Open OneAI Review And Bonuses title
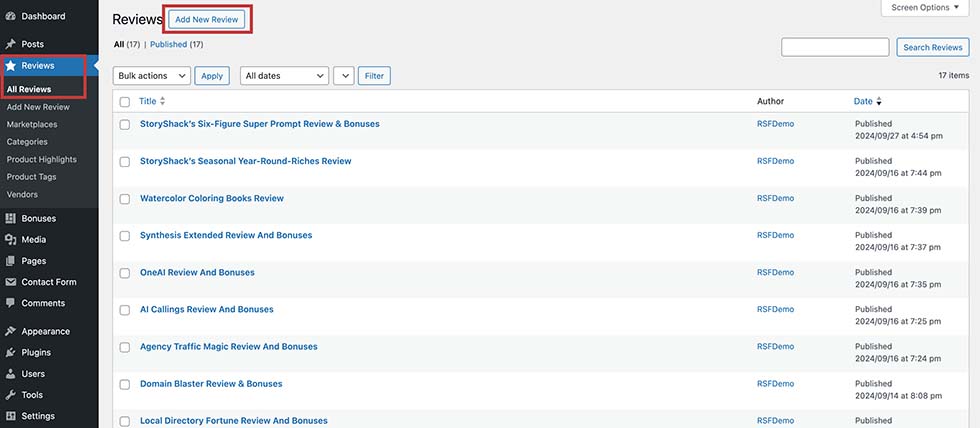This screenshot has height=428, width=980. [x=198, y=272]
